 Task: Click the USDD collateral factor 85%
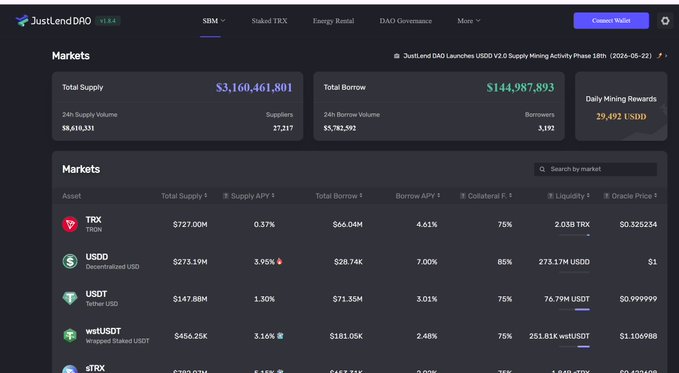click(x=505, y=262)
